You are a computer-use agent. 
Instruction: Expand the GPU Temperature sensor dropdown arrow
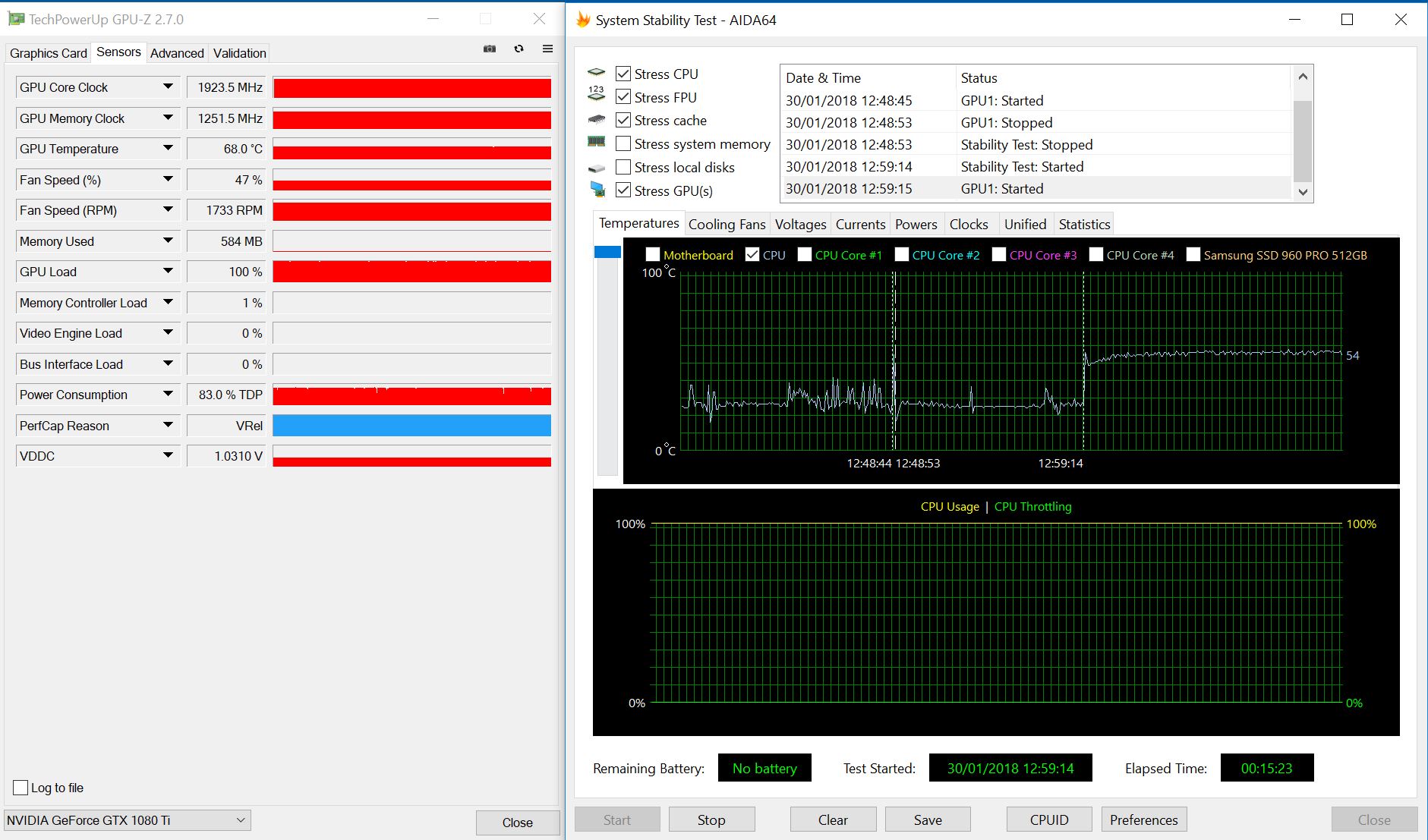[x=168, y=149]
